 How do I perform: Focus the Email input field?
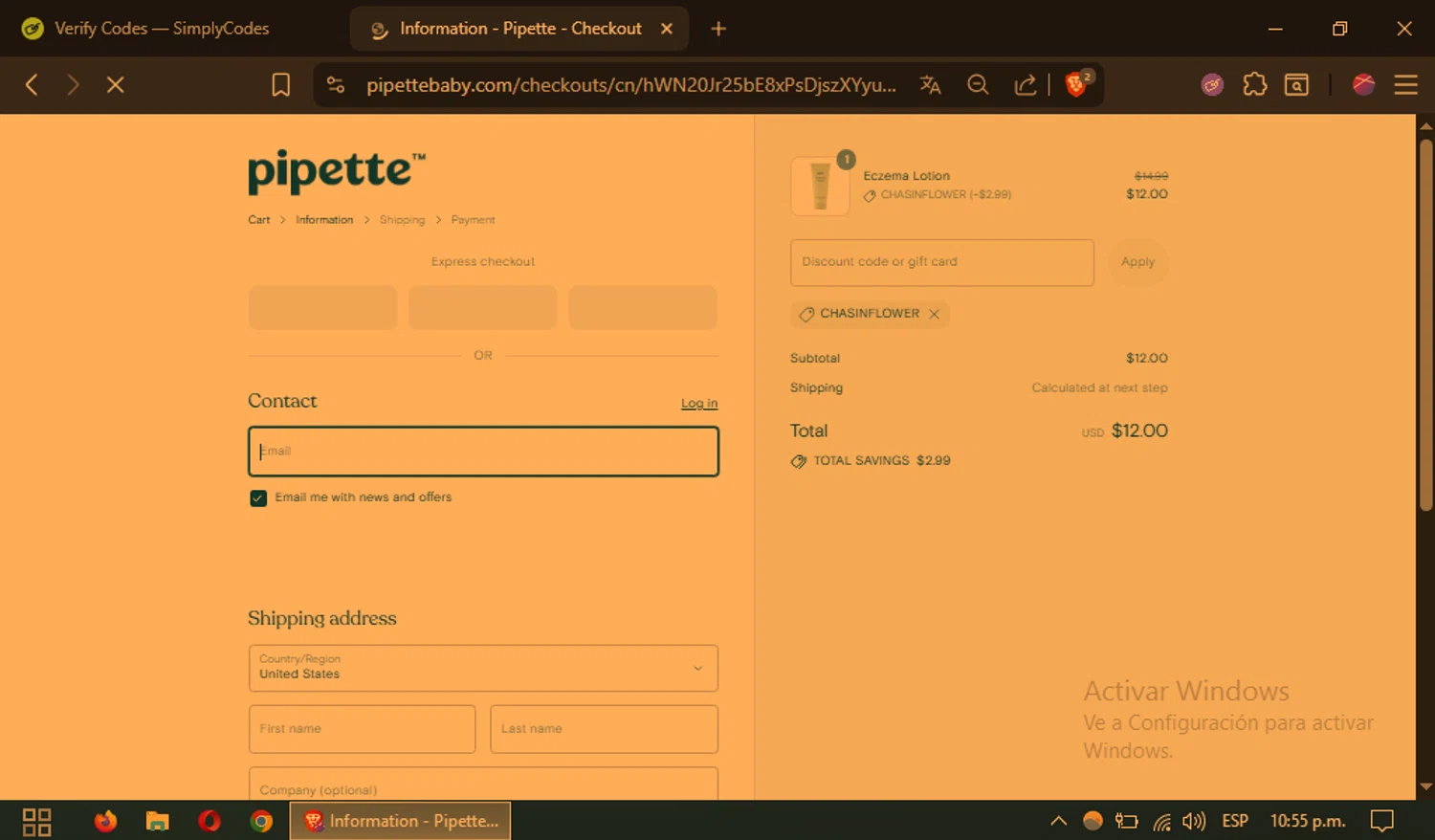coord(483,452)
